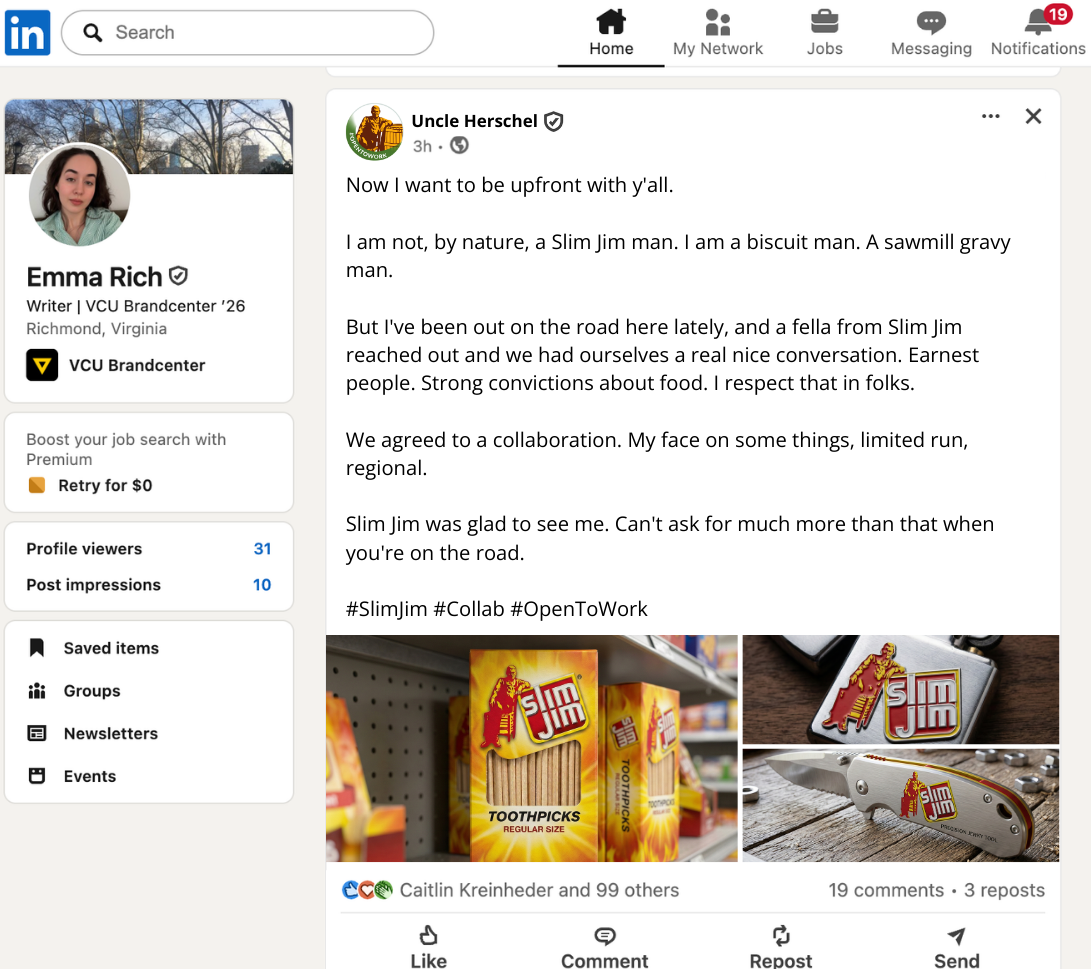This screenshot has width=1091, height=969.
Task: Dismiss the post with X button
Action: tap(1033, 116)
